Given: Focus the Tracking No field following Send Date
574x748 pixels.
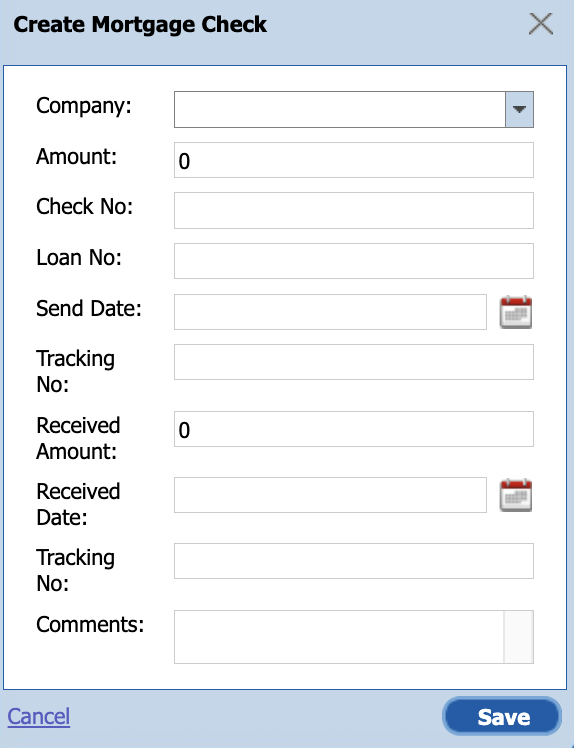Looking at the screenshot, I should click(x=354, y=362).
